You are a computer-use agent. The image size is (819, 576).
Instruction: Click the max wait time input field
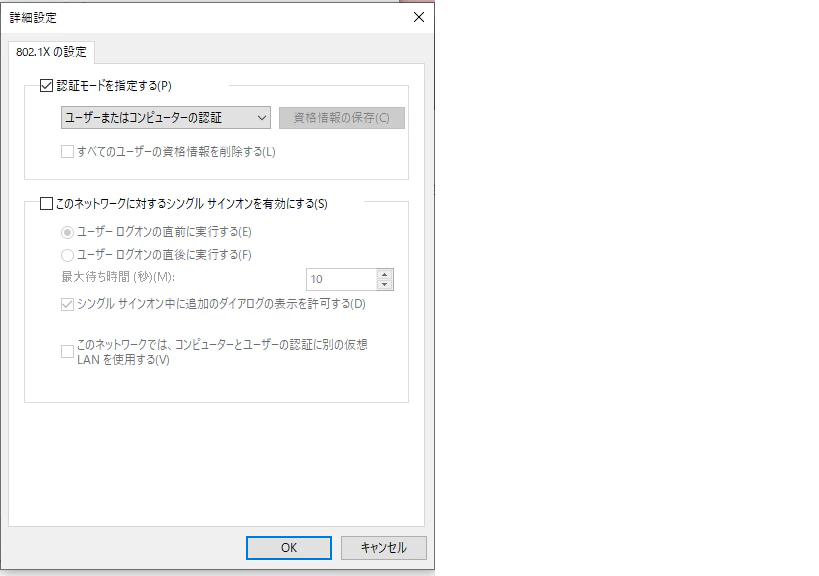click(340, 279)
